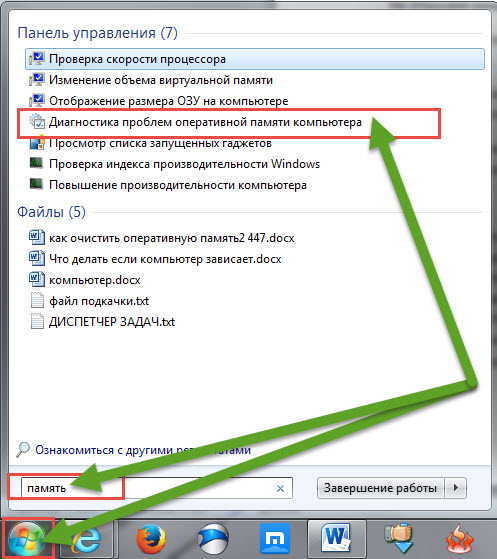
Task: Switch to the Word taskbar window
Action: 337,540
